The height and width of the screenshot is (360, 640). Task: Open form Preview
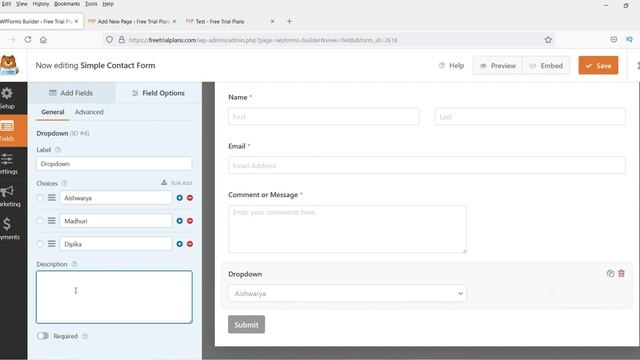click(498, 65)
